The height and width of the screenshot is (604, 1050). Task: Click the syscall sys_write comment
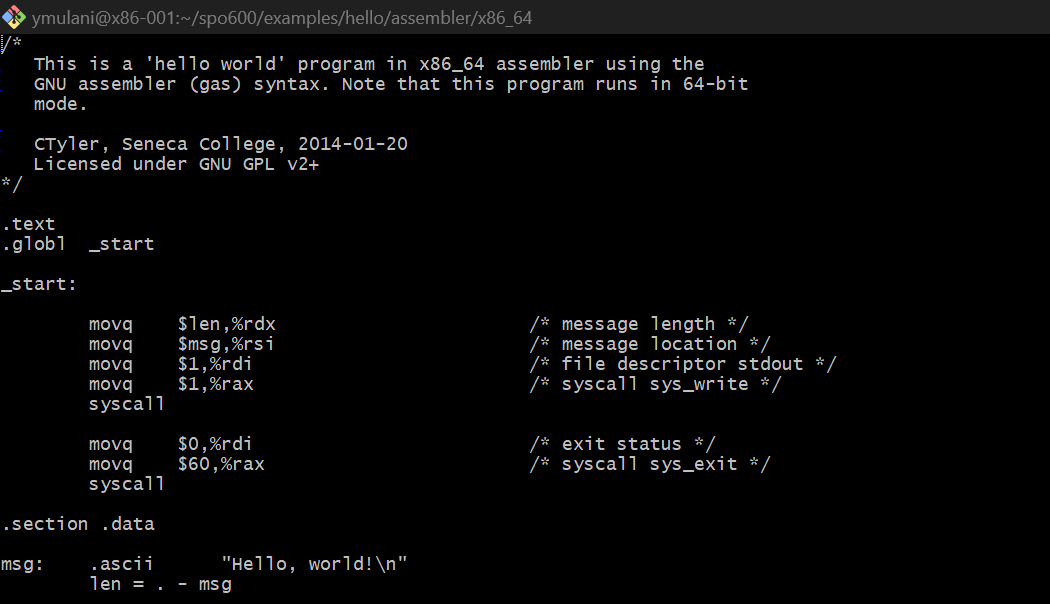coord(655,384)
